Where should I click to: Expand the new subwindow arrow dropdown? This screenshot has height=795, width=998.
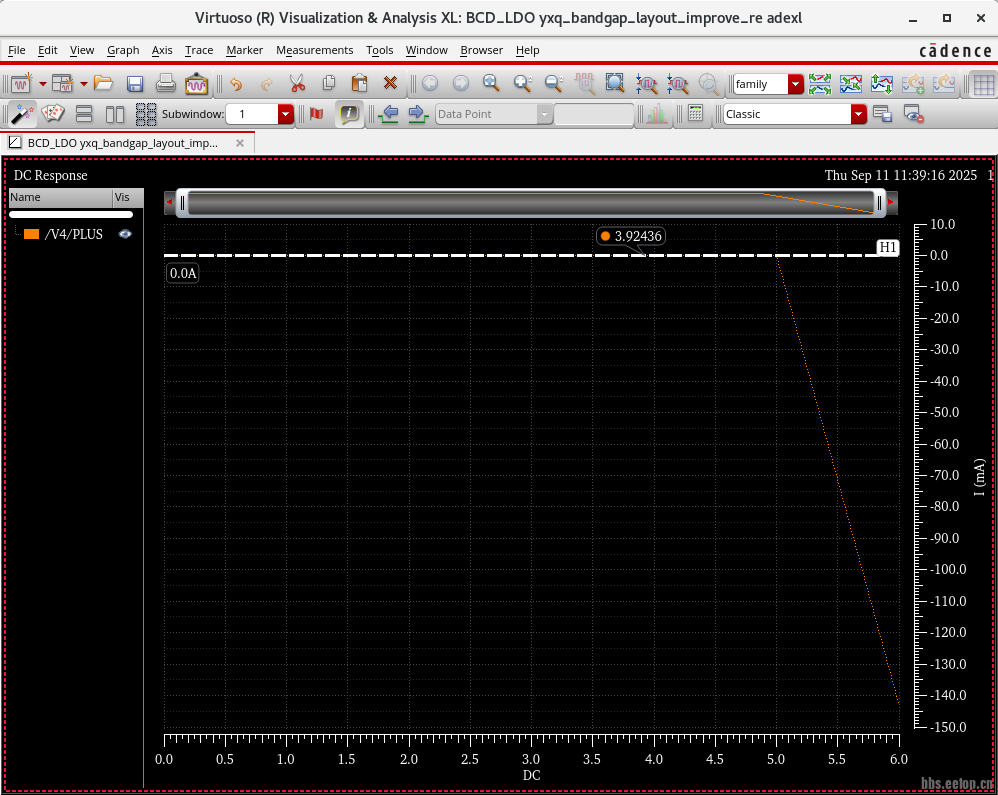click(x=83, y=83)
